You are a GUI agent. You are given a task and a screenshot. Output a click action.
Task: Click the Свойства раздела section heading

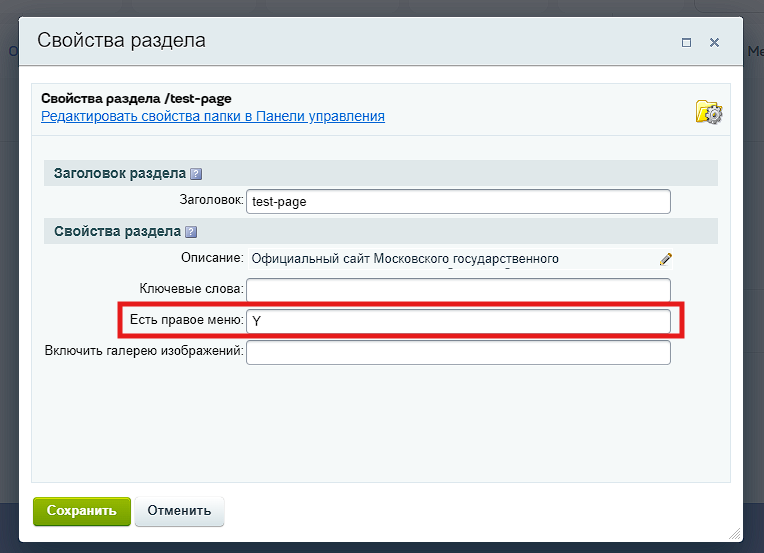coord(117,231)
